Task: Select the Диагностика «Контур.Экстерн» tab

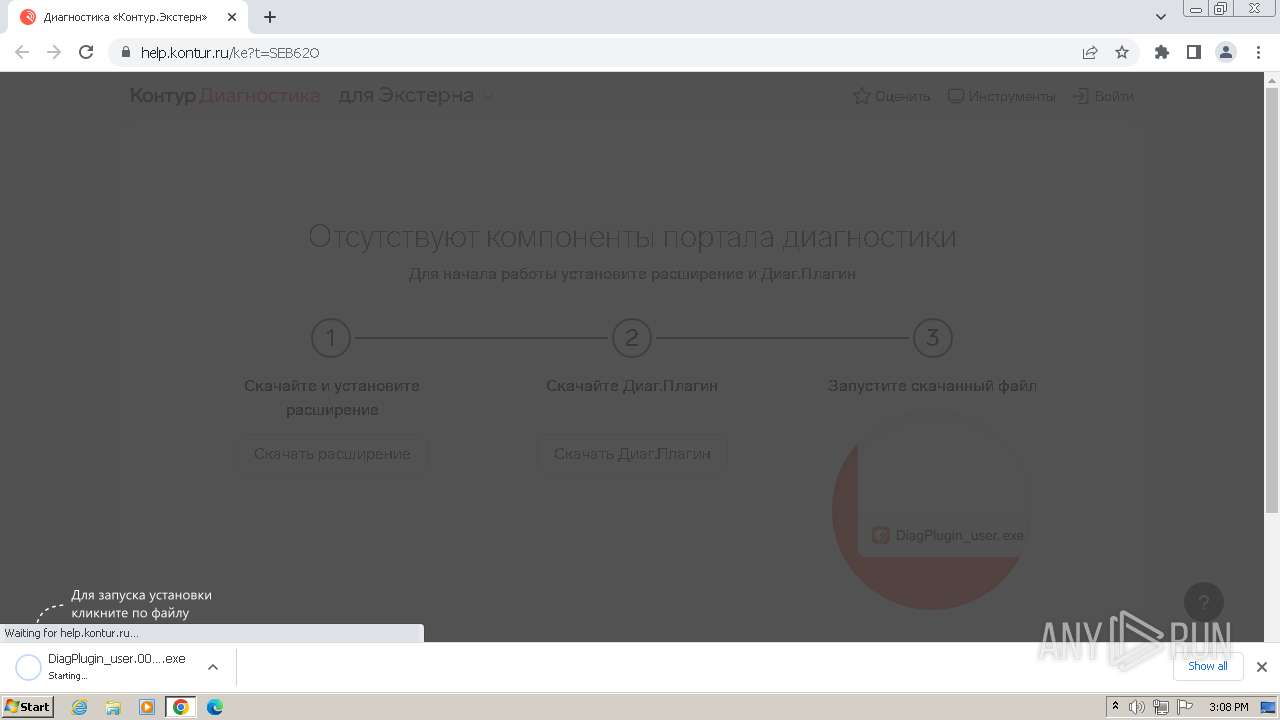Action: pos(130,17)
